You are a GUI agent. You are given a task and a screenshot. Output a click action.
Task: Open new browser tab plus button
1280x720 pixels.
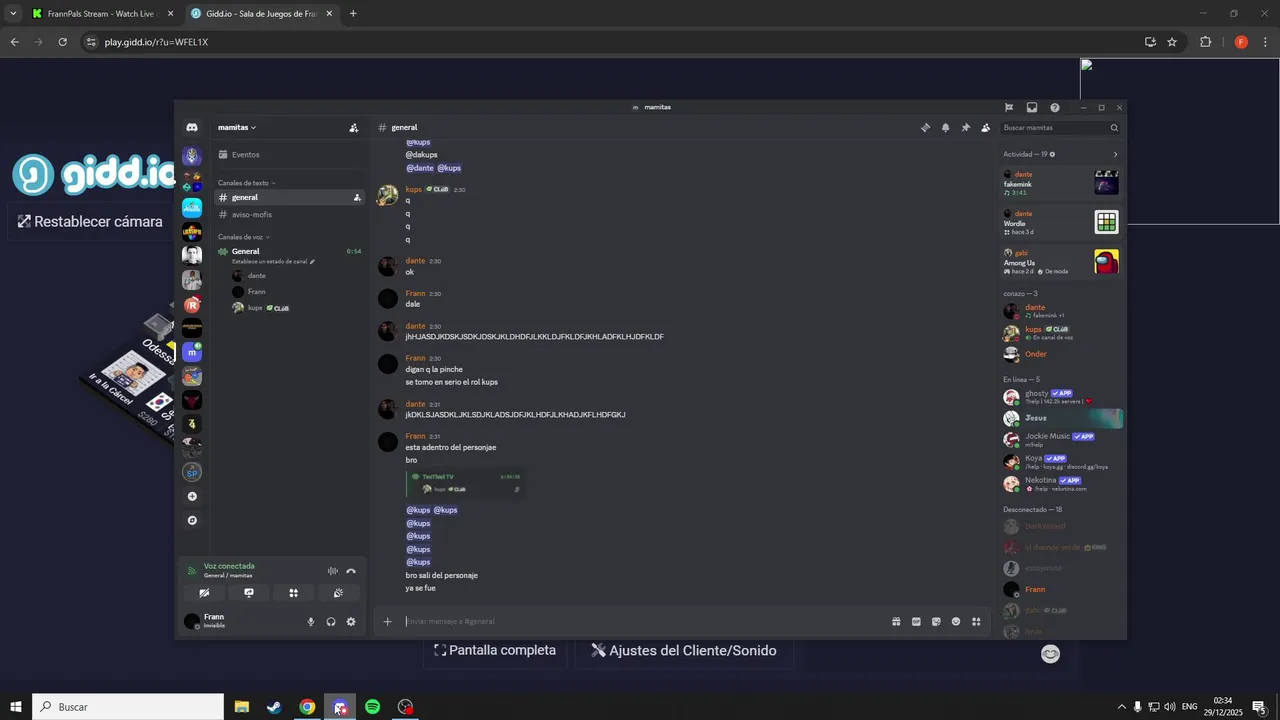tap(353, 14)
